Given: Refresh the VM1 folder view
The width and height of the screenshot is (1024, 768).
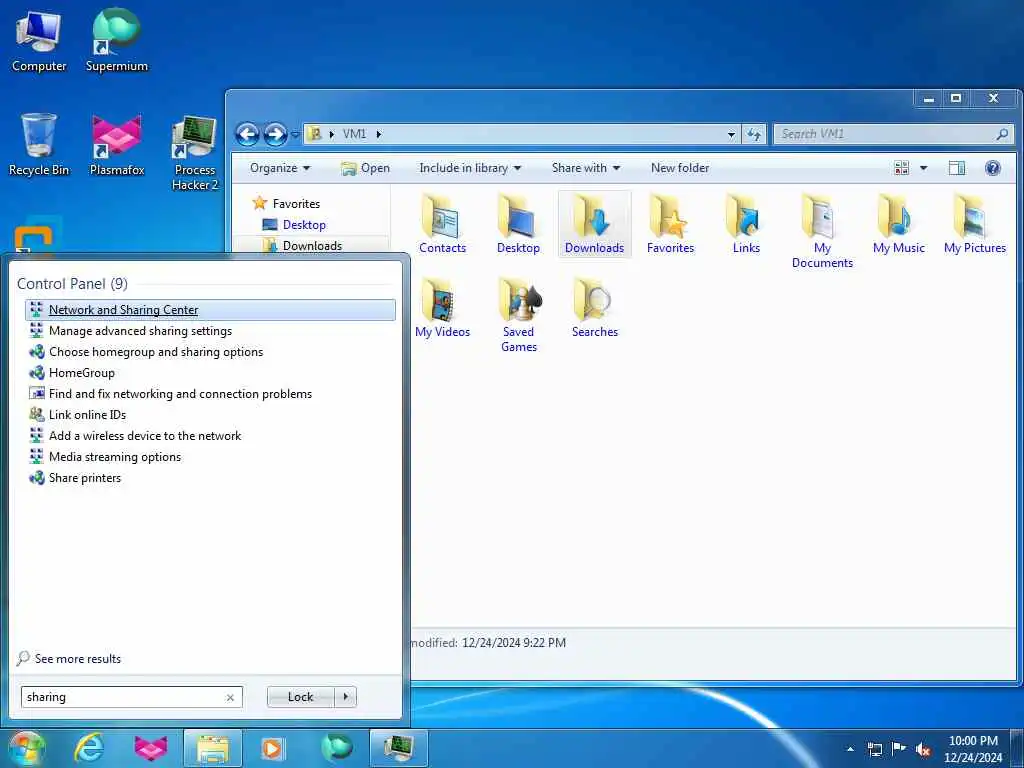Looking at the screenshot, I should click(754, 134).
